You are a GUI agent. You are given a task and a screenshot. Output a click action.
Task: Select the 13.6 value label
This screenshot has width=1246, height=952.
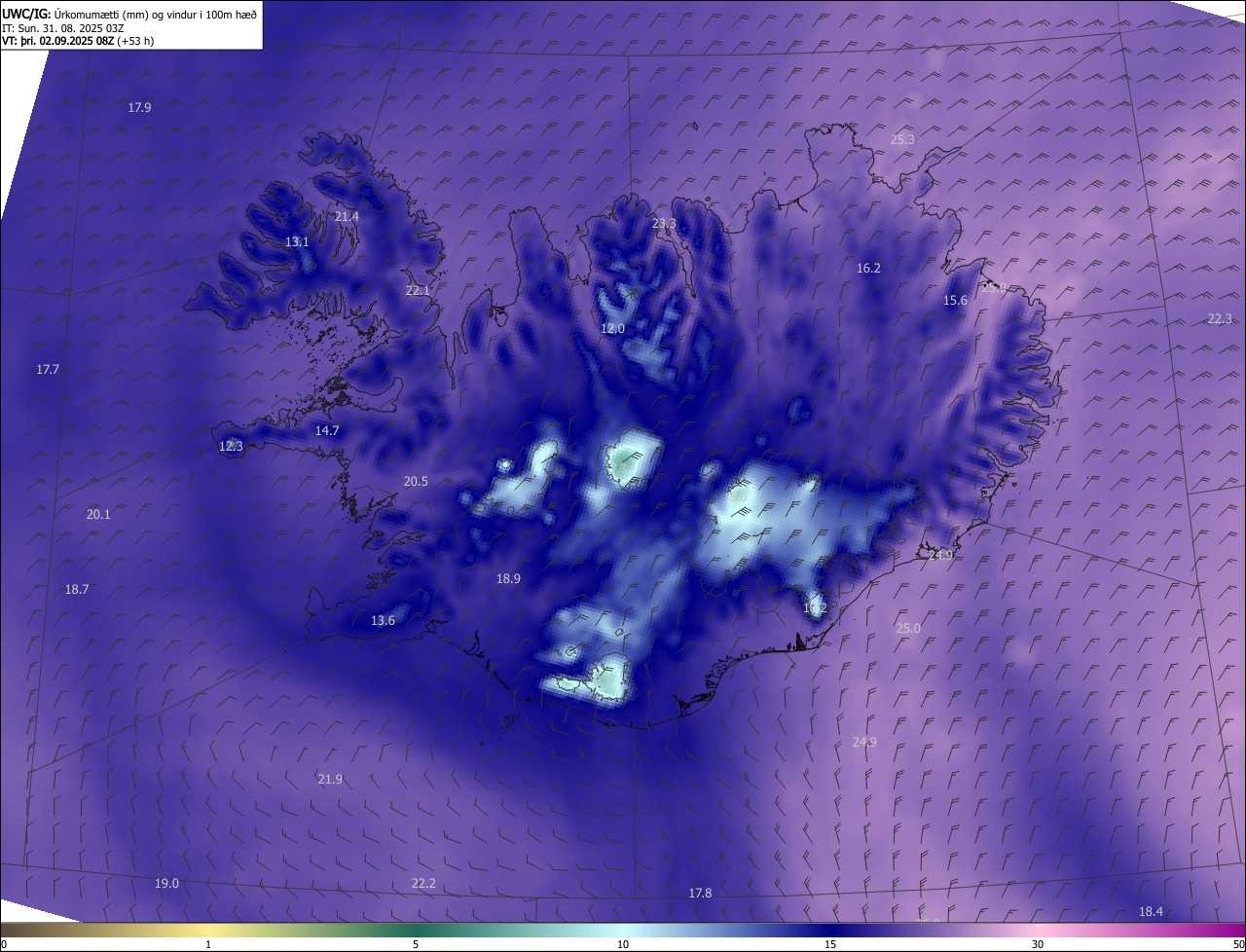[383, 620]
